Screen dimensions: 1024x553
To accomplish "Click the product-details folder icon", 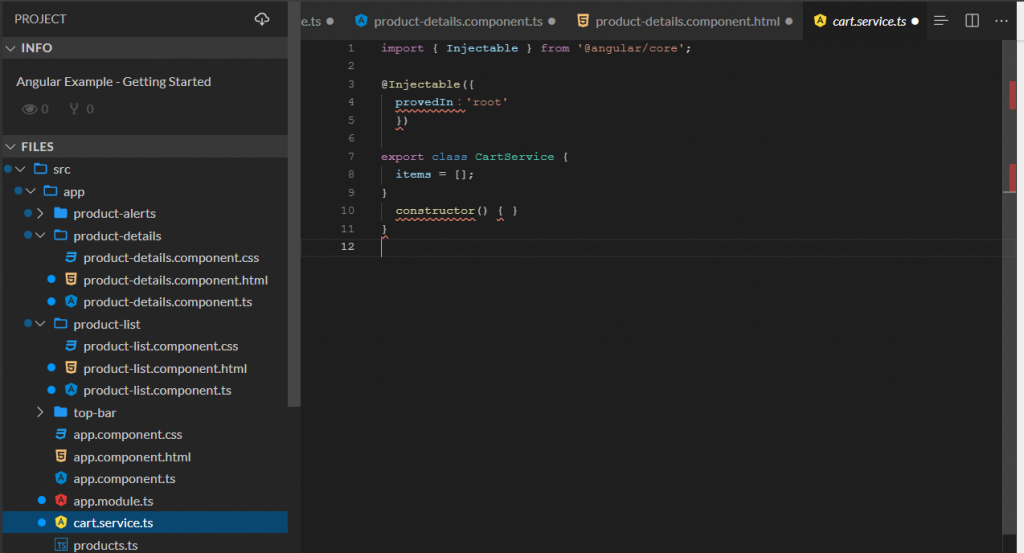I will (x=61, y=235).
